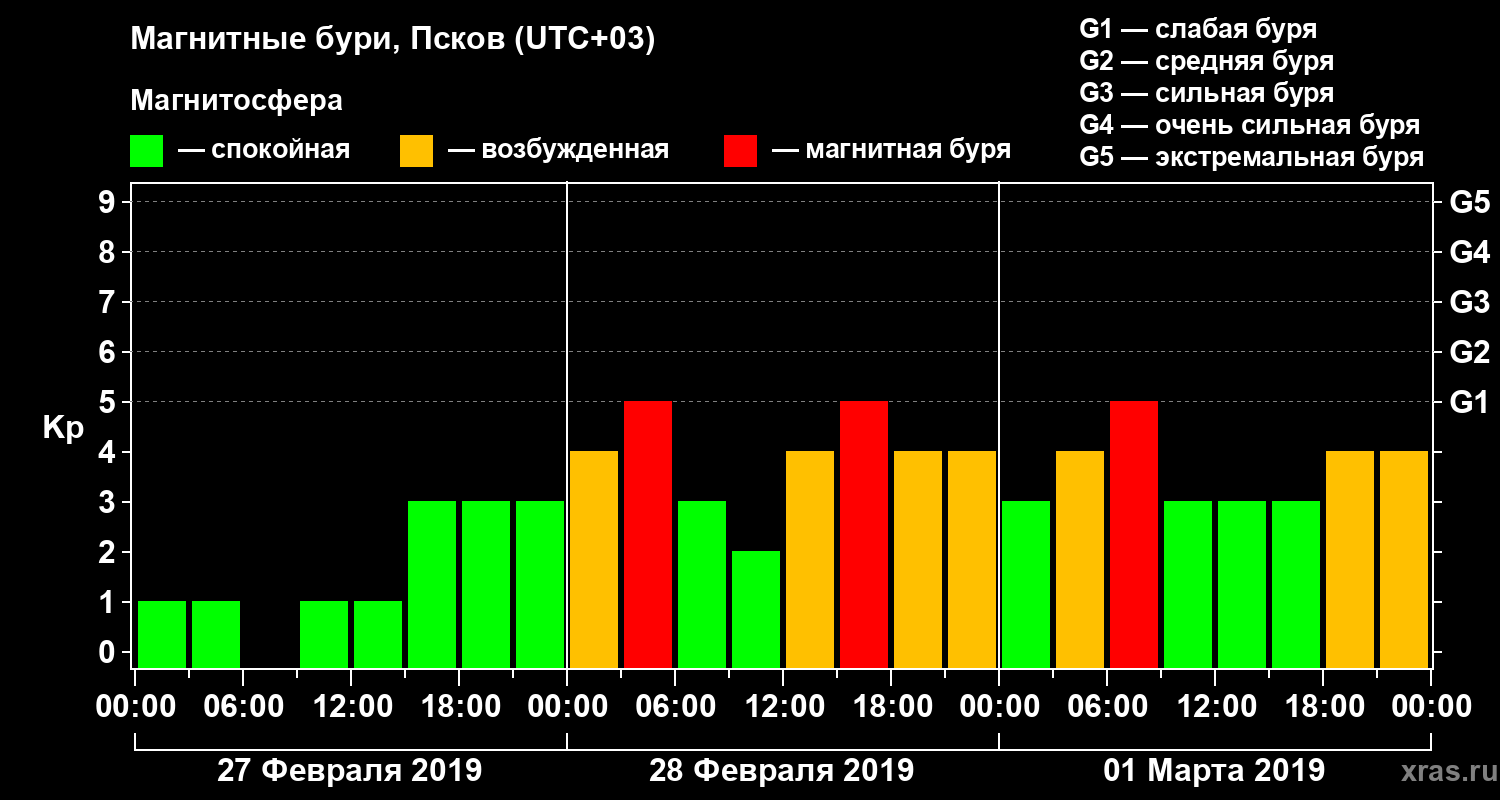Viewport: 1500px width, 800px height.
Task: Click the yellow bar for 28 February 12:00–15:00
Action: [x=810, y=560]
